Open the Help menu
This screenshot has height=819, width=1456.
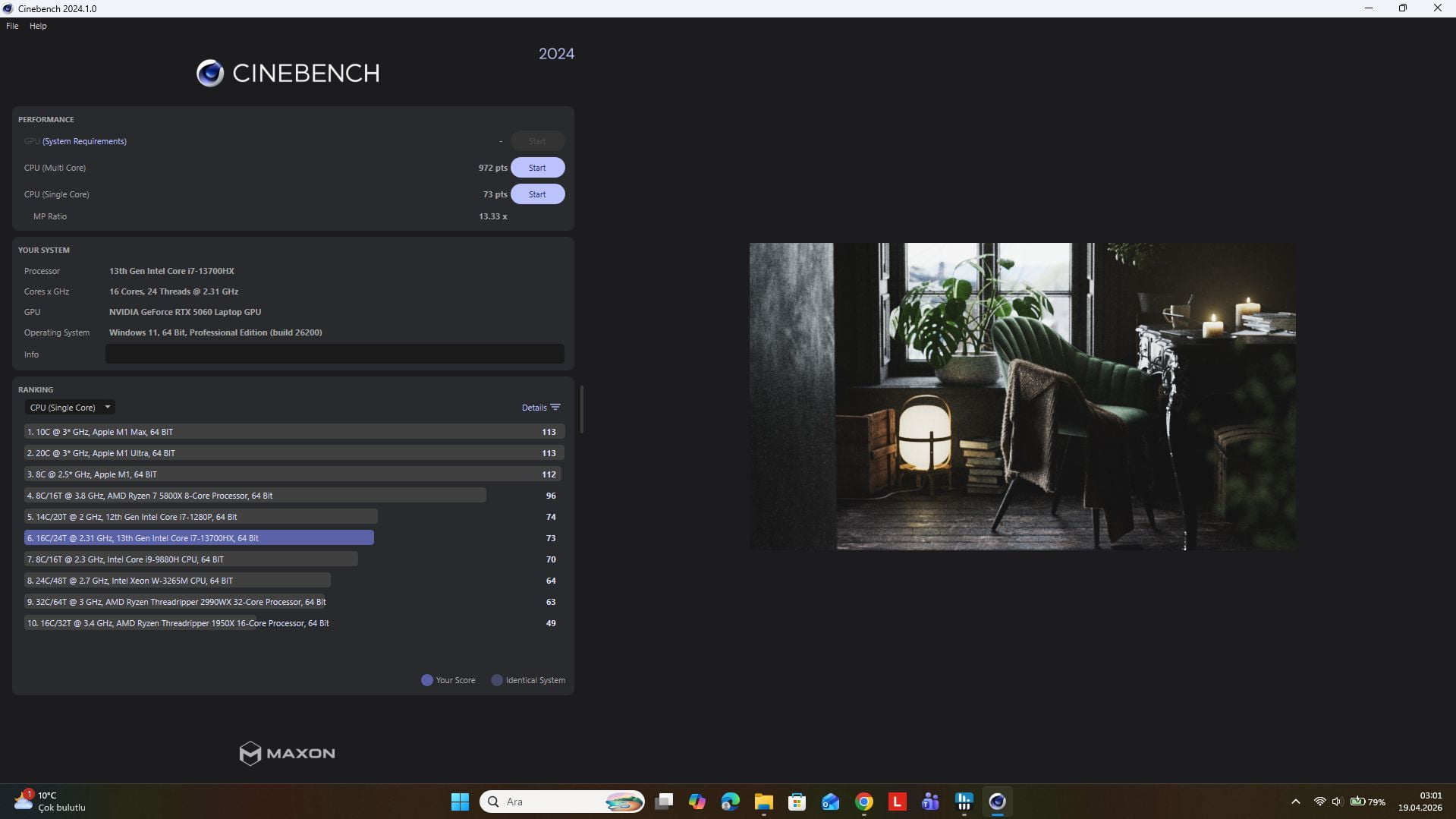tap(38, 26)
